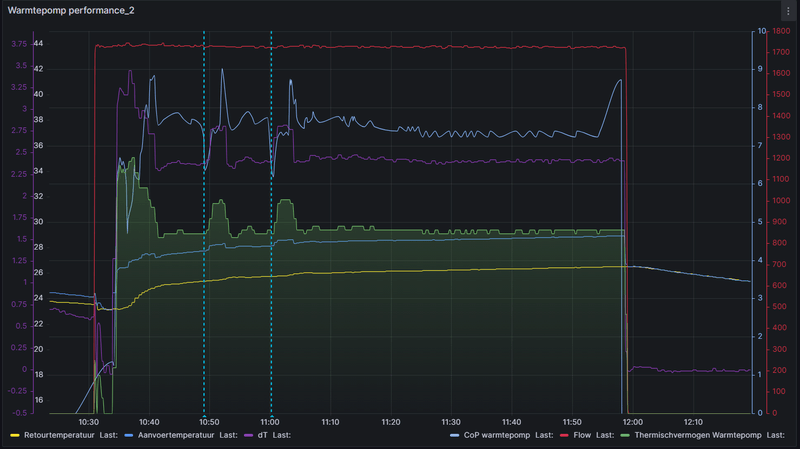This screenshot has height=449, width=800.
Task: Toggle the dT series in legend
Action: [262, 435]
